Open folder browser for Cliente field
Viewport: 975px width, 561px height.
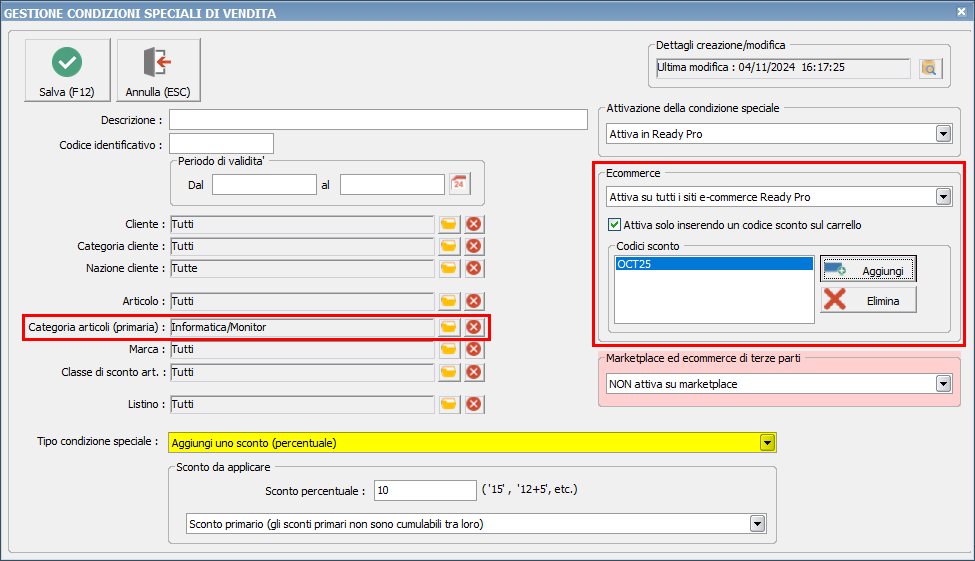[x=448, y=224]
